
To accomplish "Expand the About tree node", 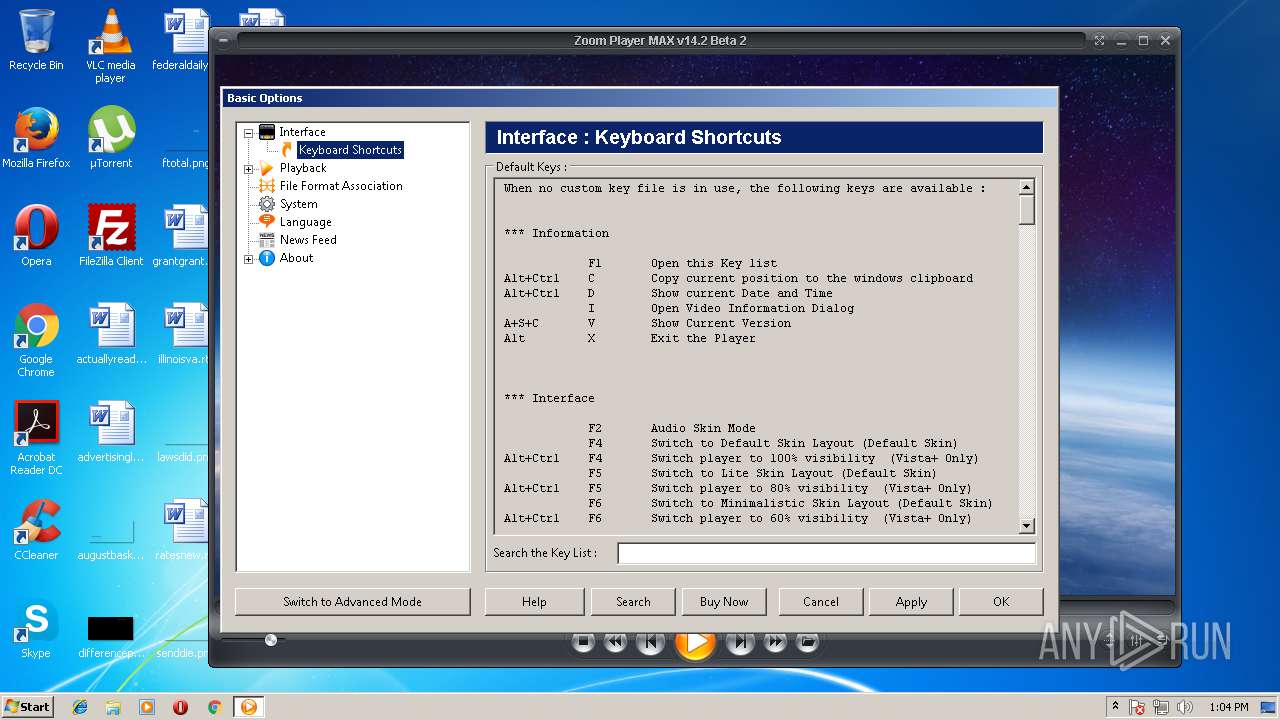I will [248, 258].
